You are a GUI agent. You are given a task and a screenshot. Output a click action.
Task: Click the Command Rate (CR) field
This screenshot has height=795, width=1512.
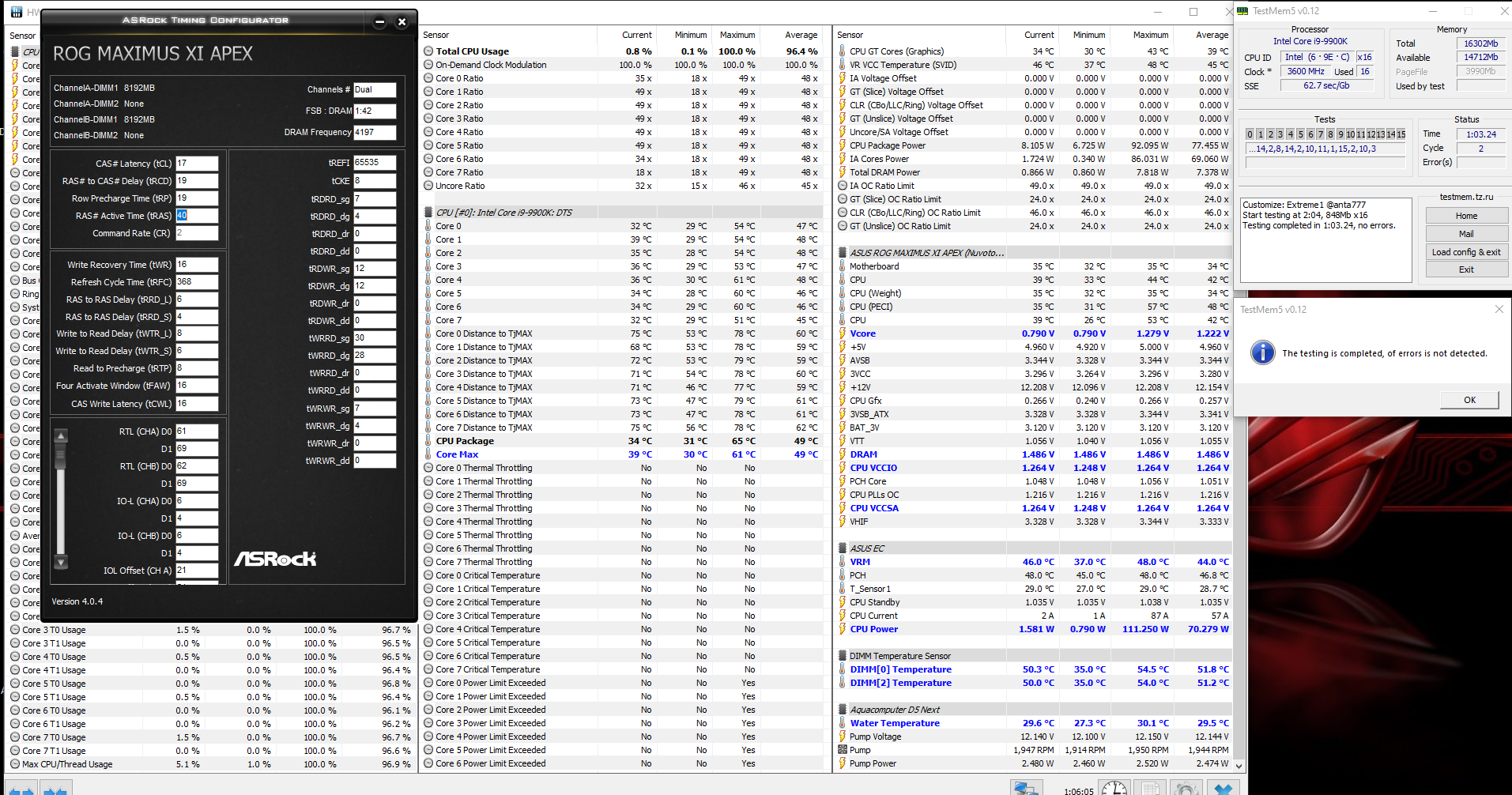click(197, 233)
